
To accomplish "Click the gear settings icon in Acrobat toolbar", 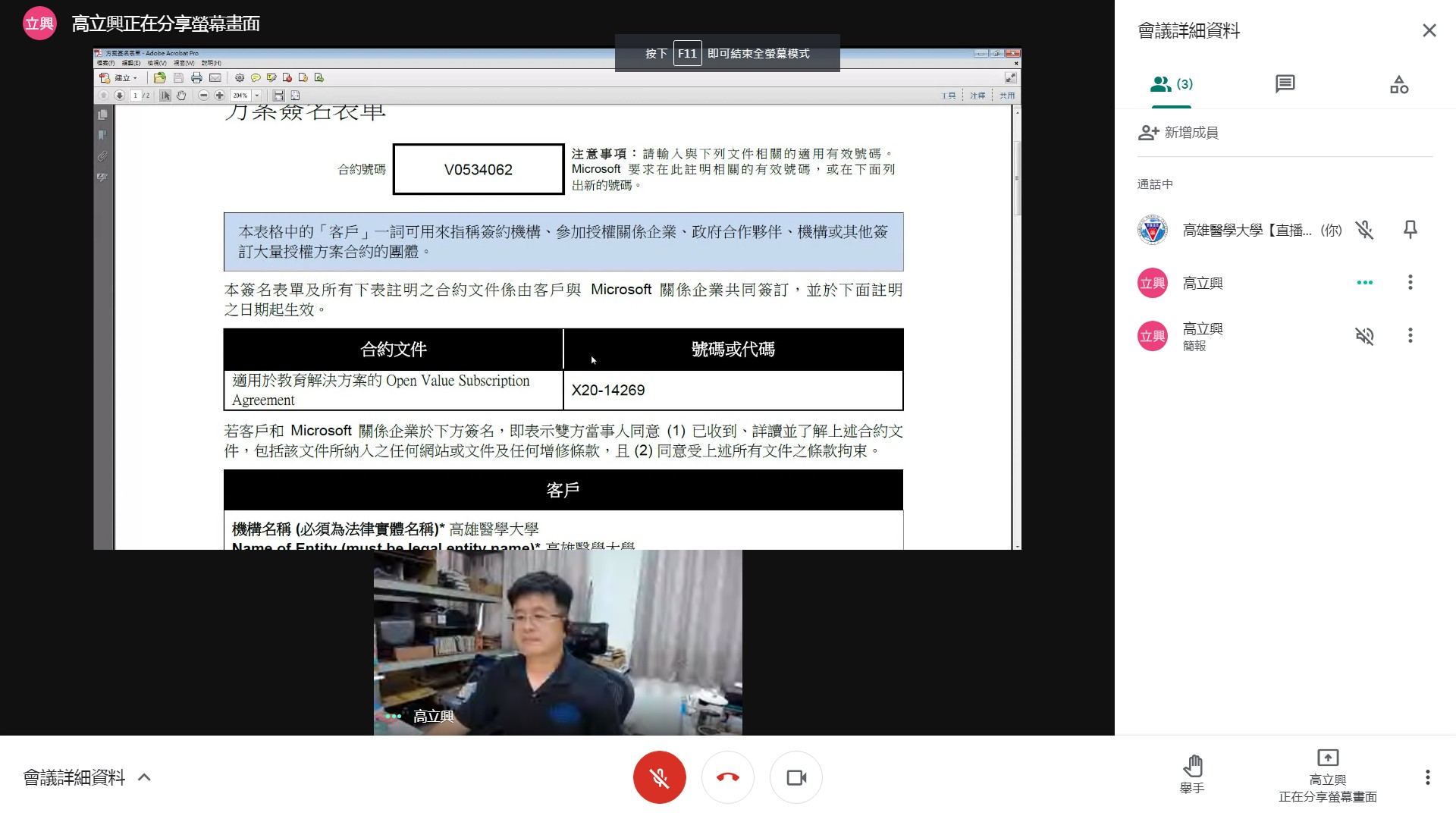I will pyautogui.click(x=240, y=78).
